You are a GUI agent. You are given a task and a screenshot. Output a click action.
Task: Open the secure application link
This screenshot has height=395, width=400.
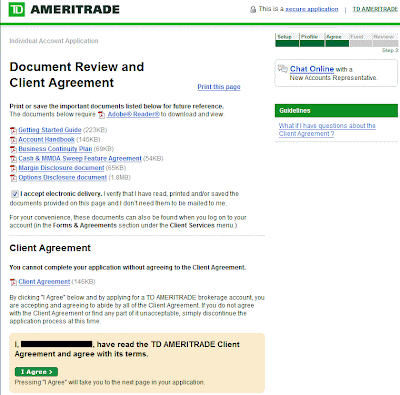[x=312, y=9]
